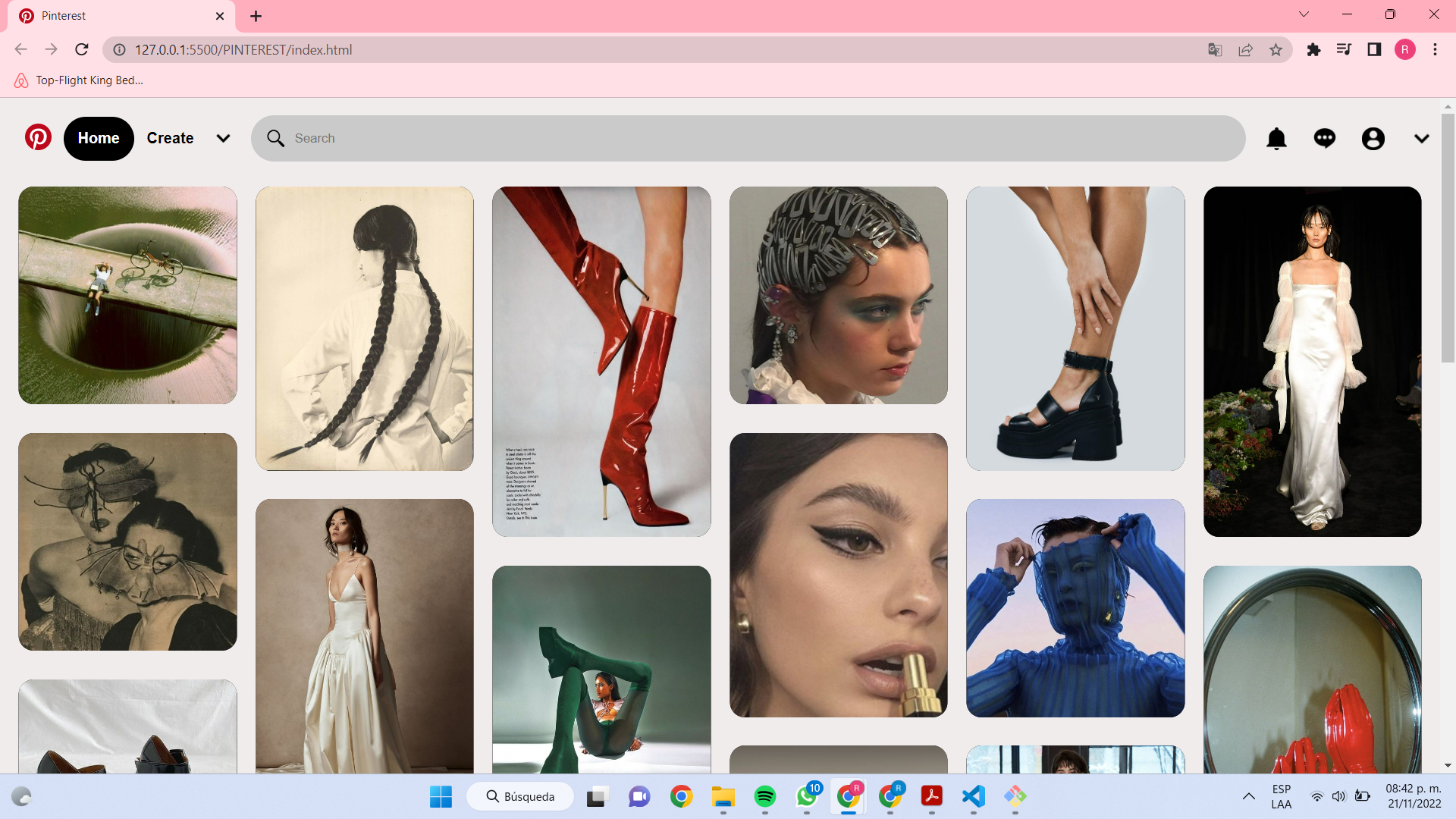Viewport: 1456px width, 819px height.
Task: Click the page vertical scrollbar thumb
Action: [x=1448, y=239]
